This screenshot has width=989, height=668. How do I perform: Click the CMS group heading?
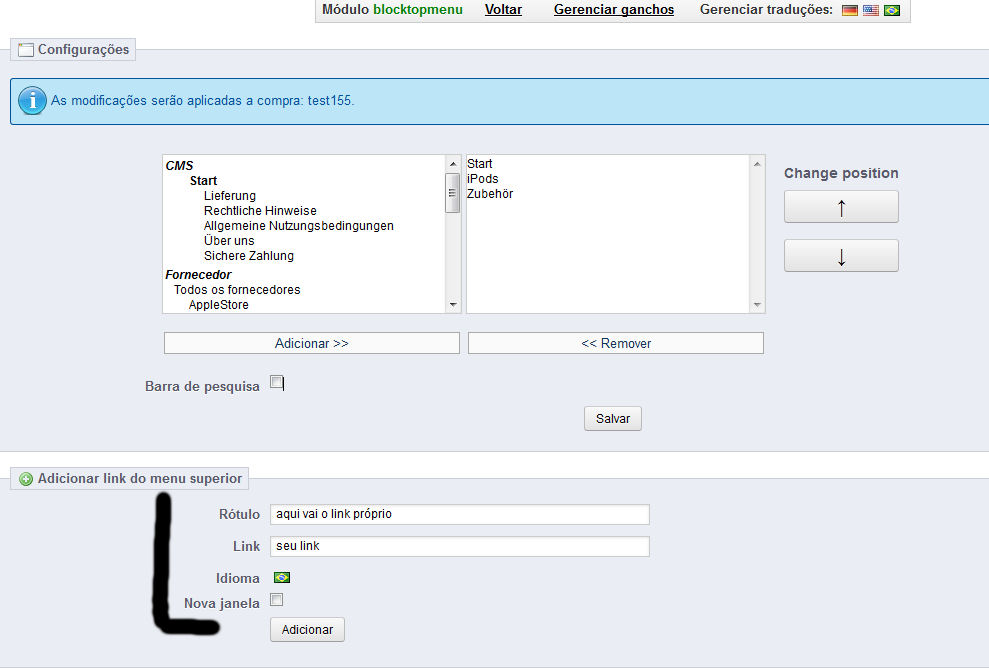179,165
